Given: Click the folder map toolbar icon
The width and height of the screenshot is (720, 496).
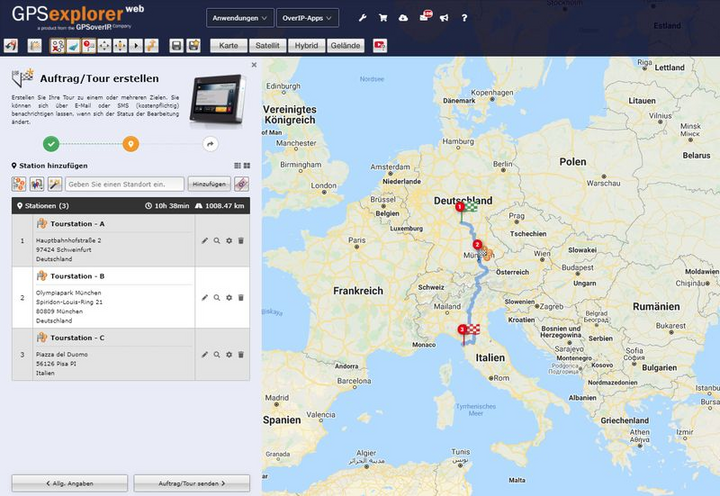Looking at the screenshot, I should 34,45.
